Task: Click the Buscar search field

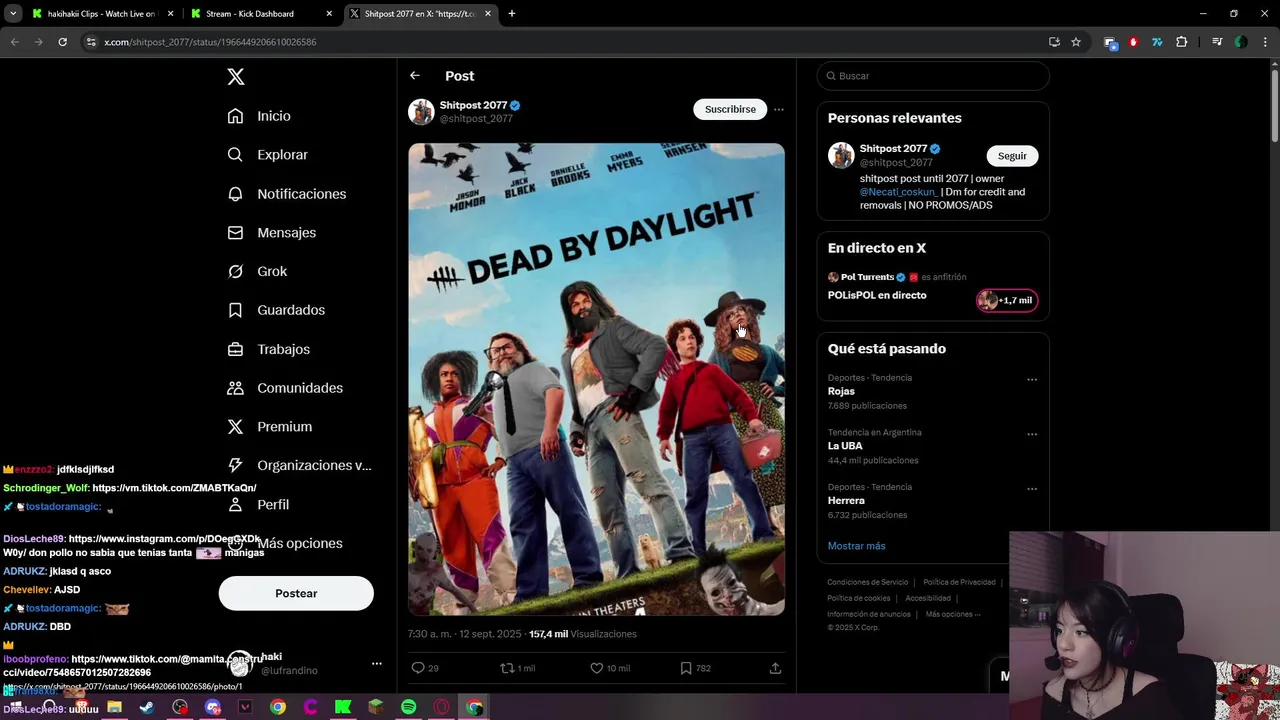Action: tap(933, 76)
